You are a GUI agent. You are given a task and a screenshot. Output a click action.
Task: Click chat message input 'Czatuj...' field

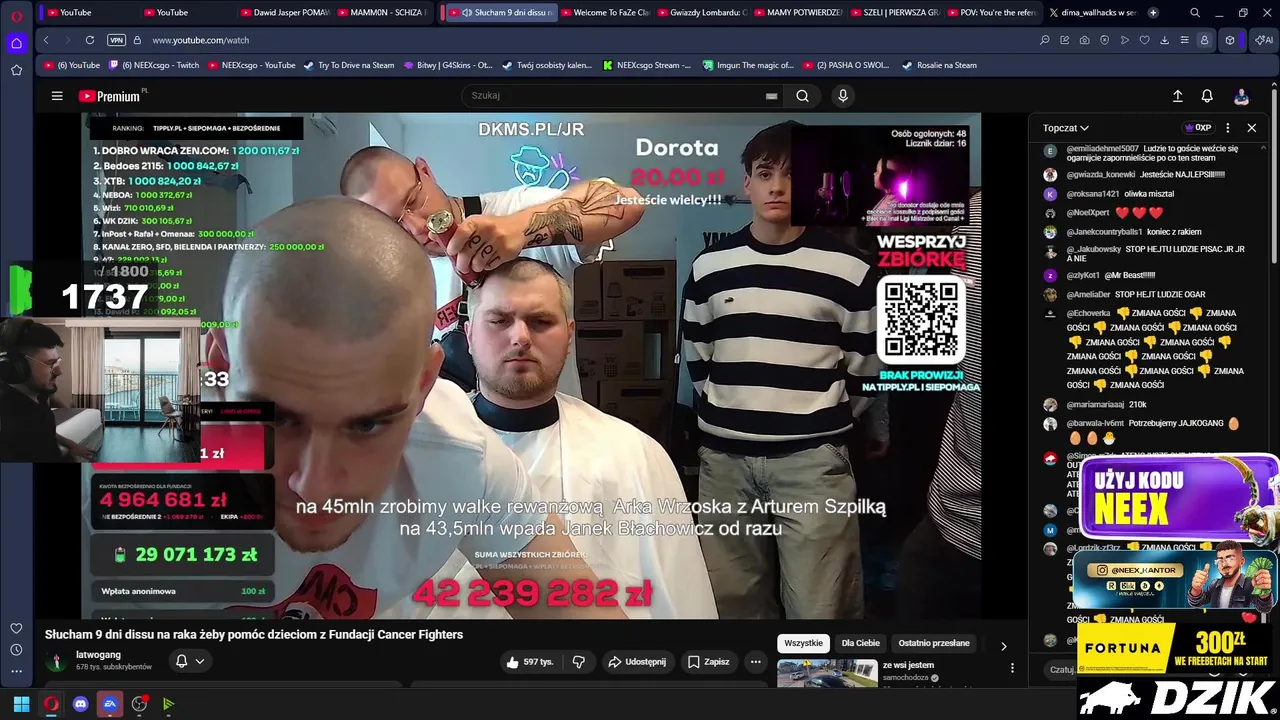(x=1062, y=670)
